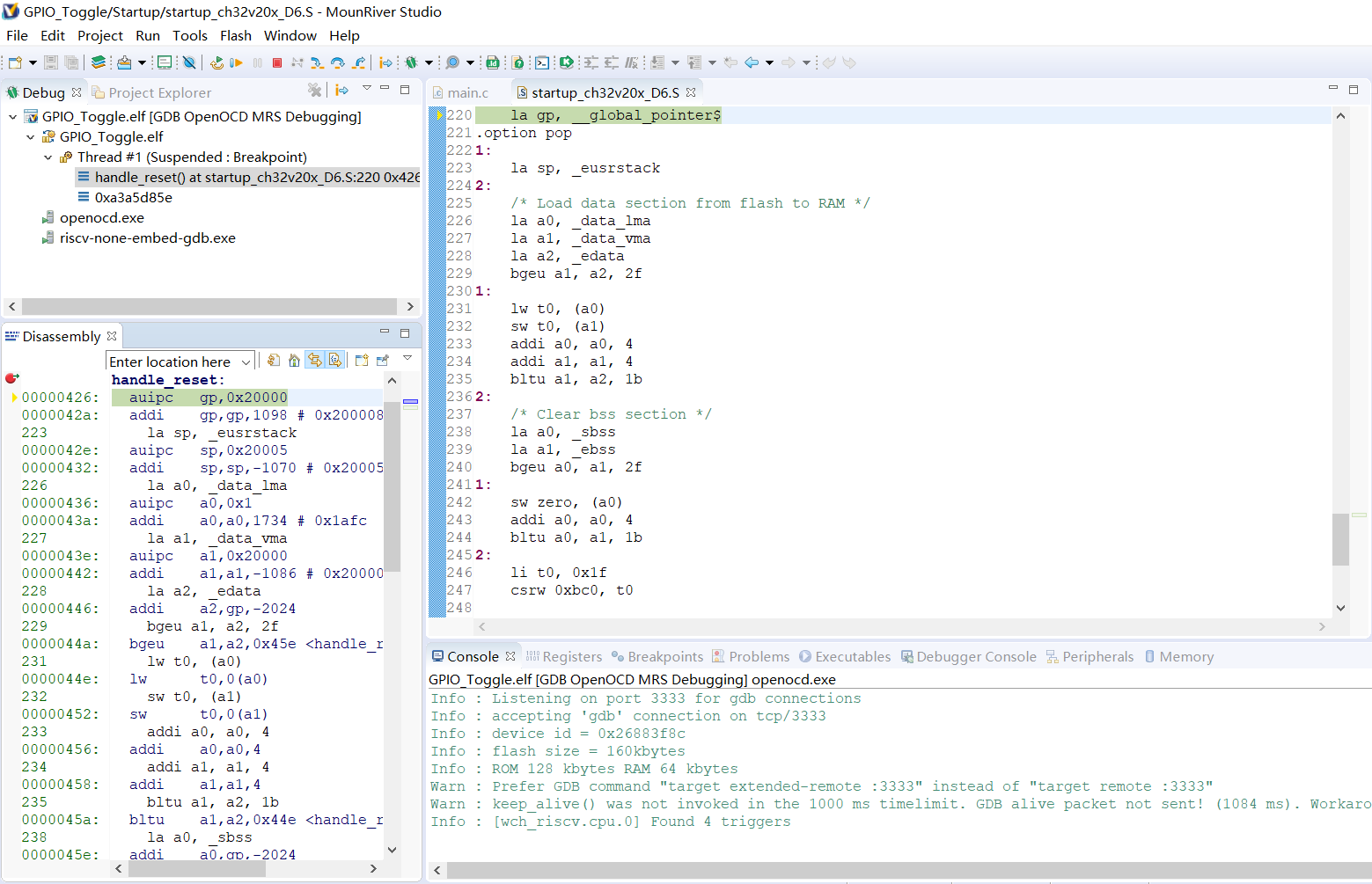The height and width of the screenshot is (884, 1372).
Task: Switch to the Debugger Console tab
Action: (x=968, y=656)
